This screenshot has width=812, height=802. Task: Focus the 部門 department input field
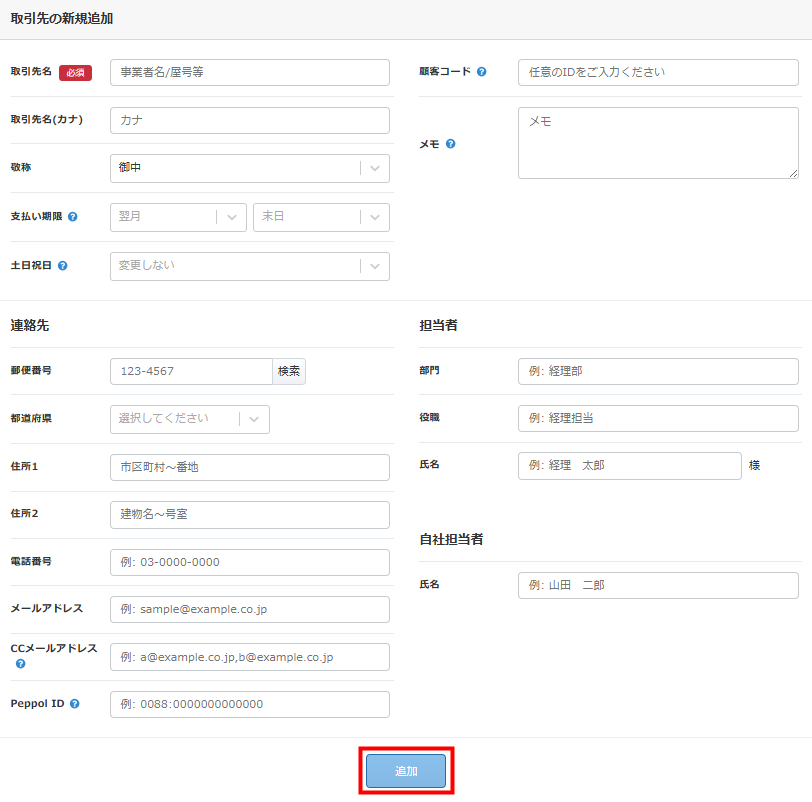tap(658, 371)
